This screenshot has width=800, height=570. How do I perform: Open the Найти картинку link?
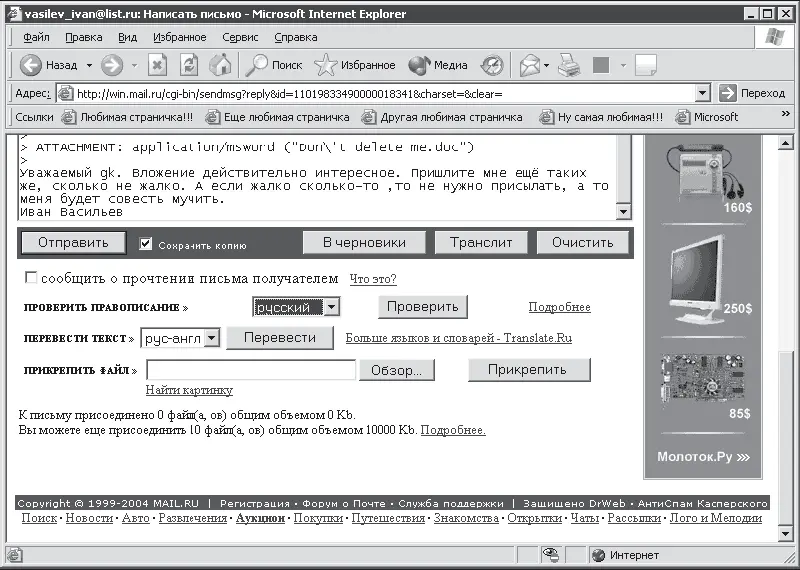(189, 390)
